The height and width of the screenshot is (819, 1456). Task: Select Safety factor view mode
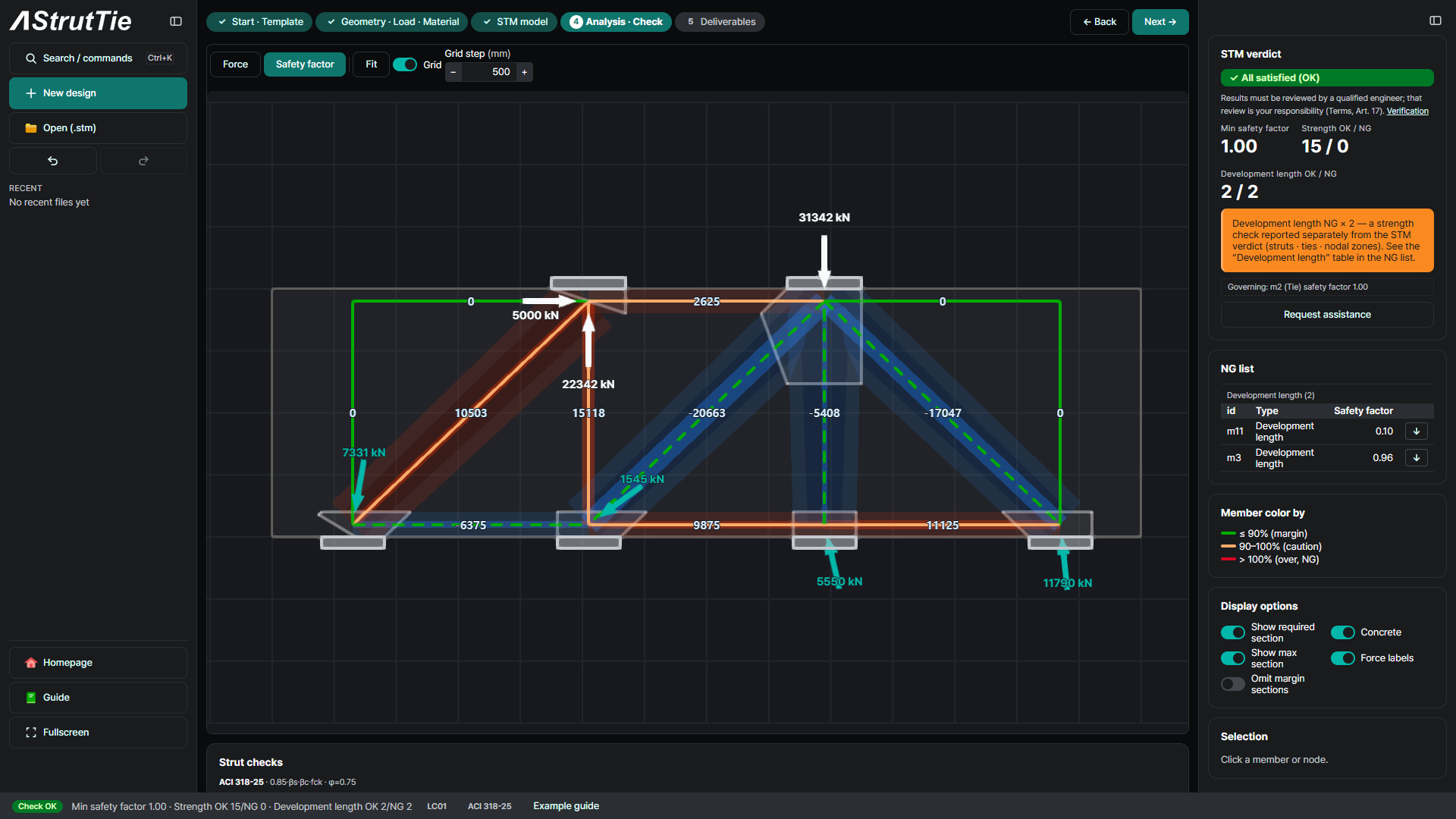tap(305, 64)
